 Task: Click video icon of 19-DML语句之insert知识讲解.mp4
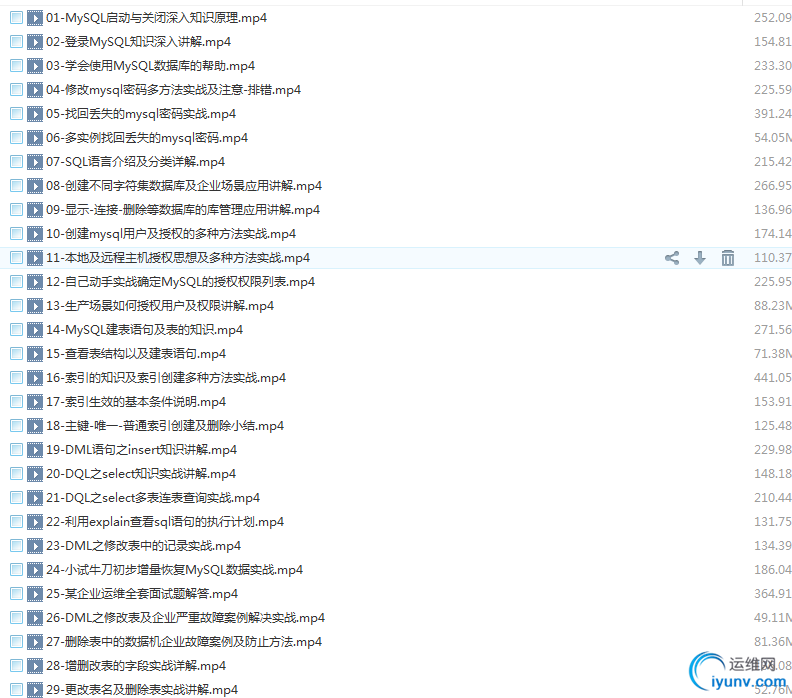click(35, 450)
